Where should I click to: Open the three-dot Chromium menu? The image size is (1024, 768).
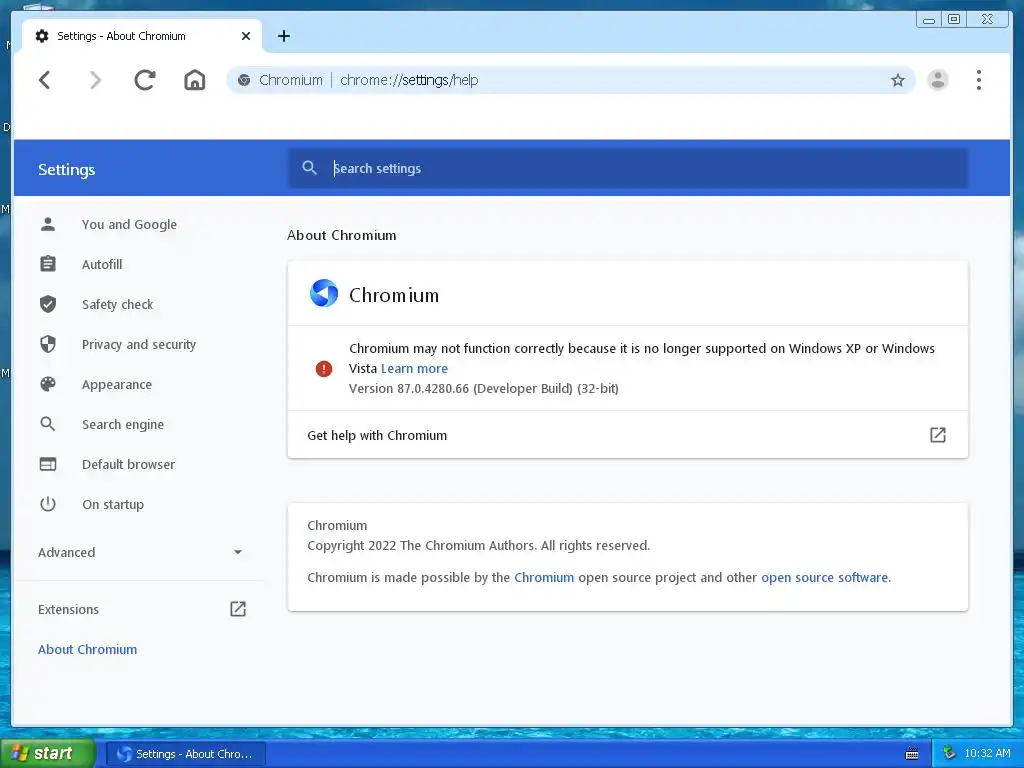[978, 80]
